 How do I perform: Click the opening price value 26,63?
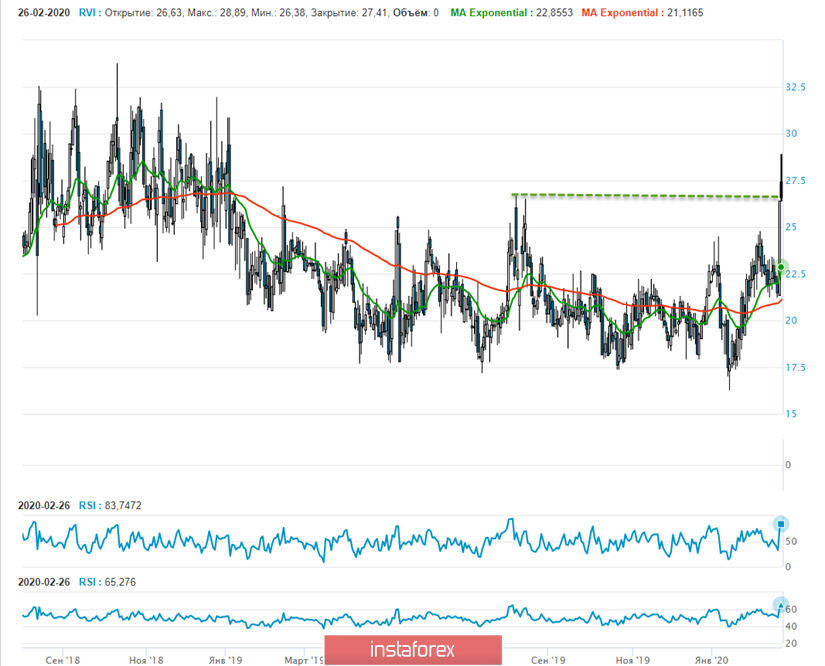click(x=169, y=13)
